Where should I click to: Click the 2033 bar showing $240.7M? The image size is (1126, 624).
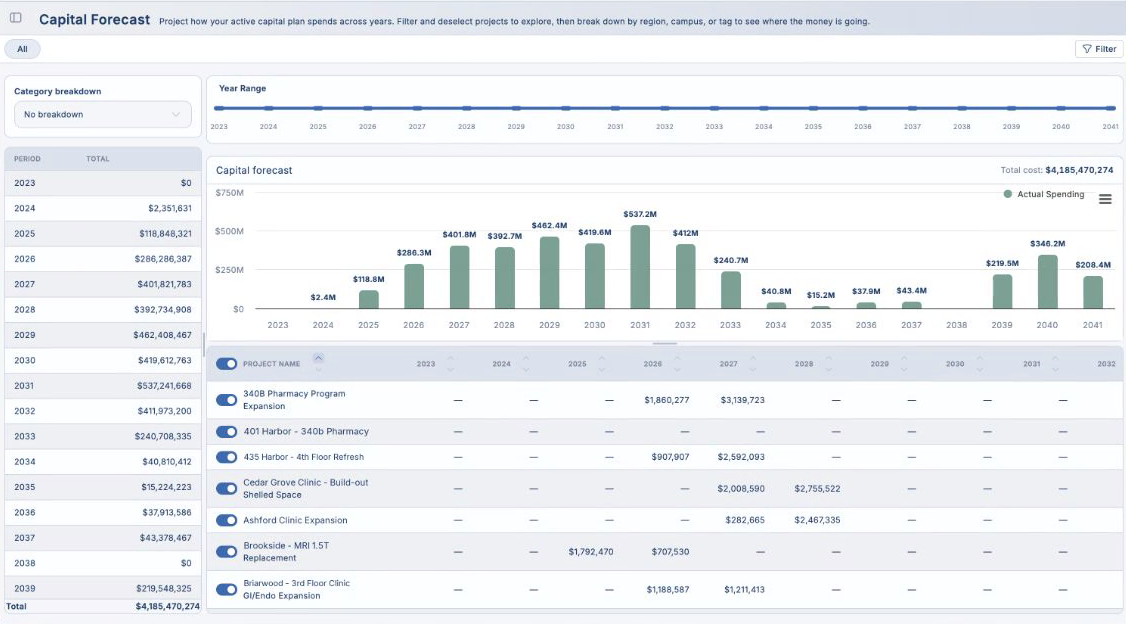tap(730, 290)
